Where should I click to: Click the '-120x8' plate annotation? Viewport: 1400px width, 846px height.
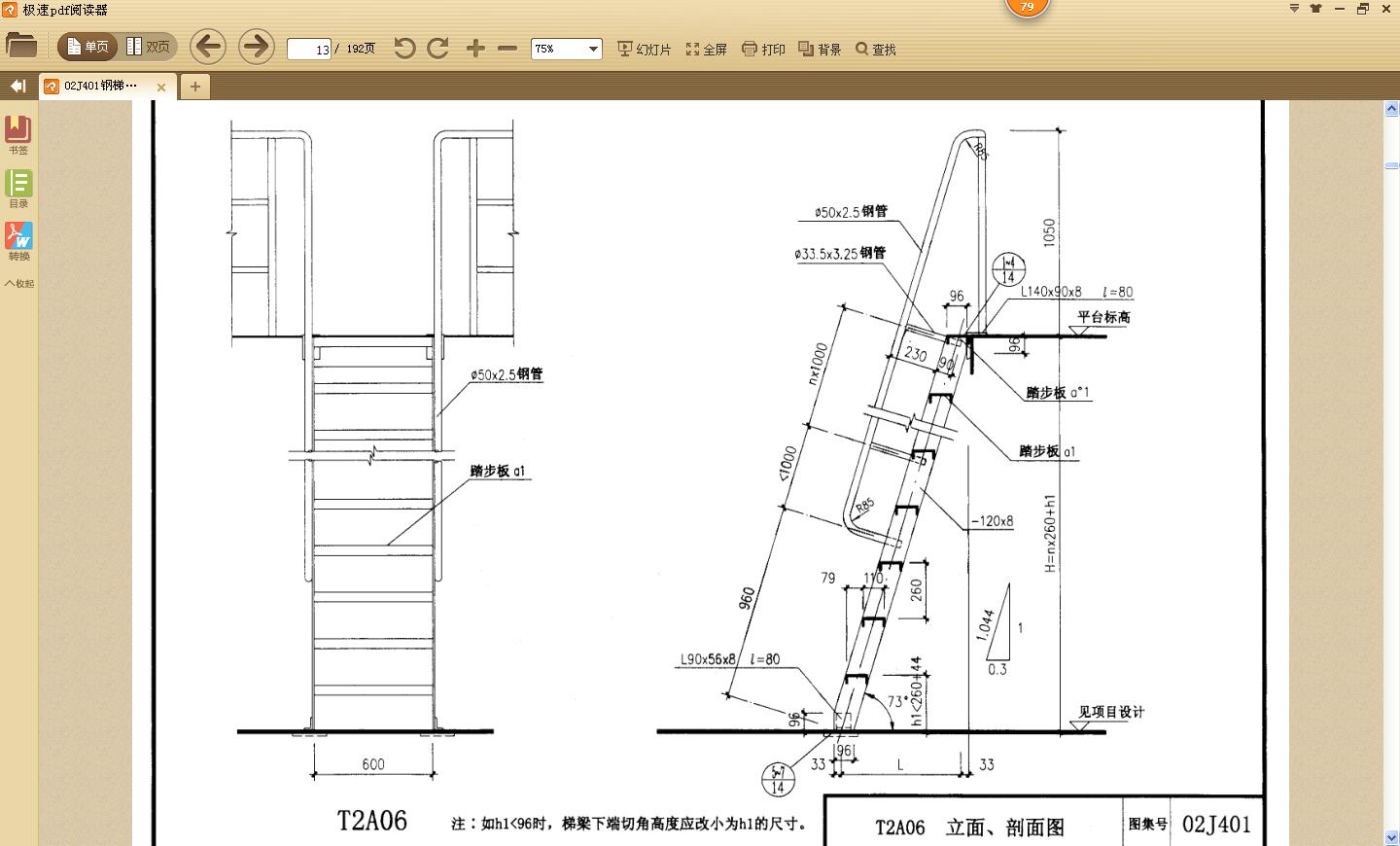click(993, 521)
